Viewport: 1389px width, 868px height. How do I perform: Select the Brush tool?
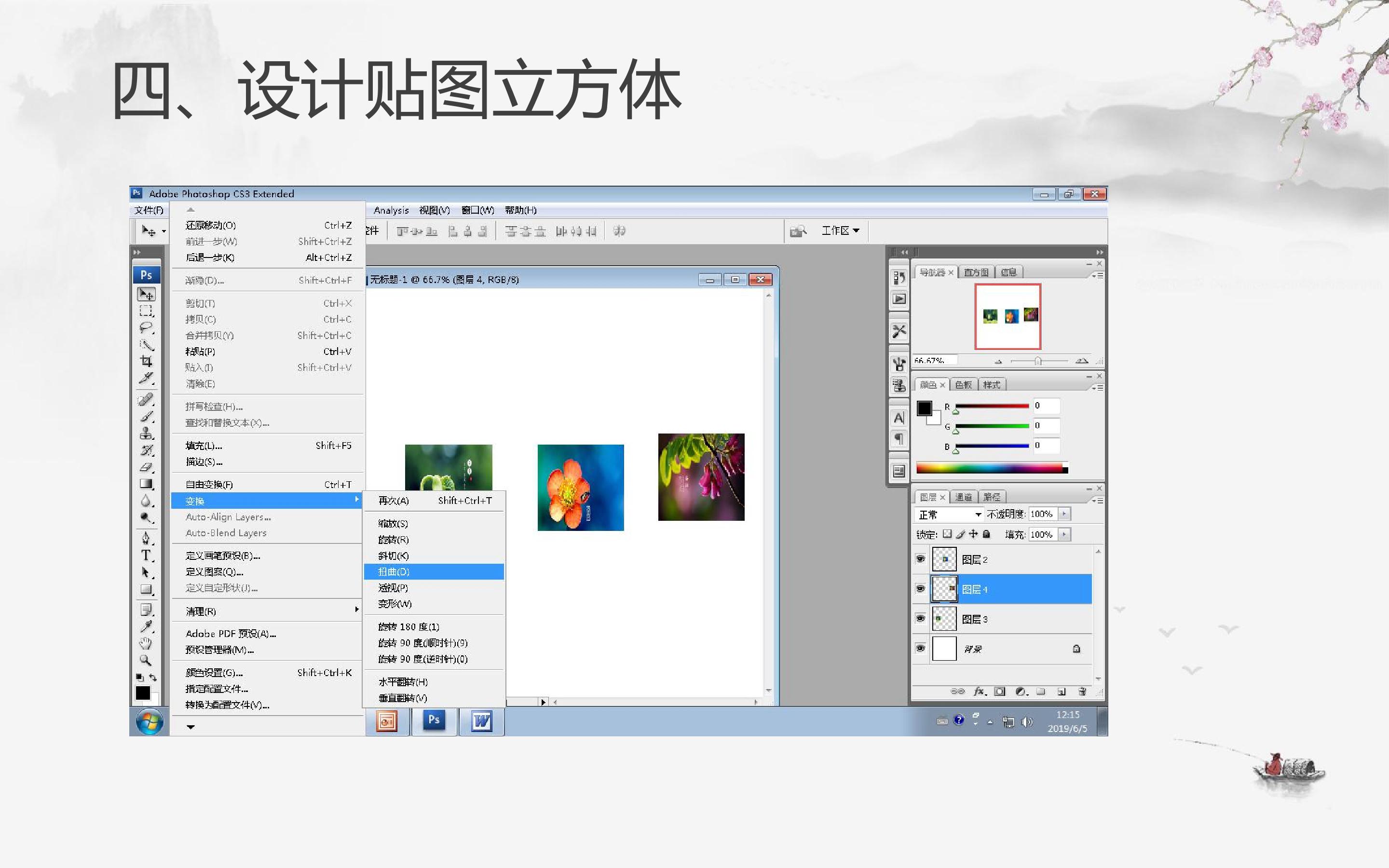146,416
